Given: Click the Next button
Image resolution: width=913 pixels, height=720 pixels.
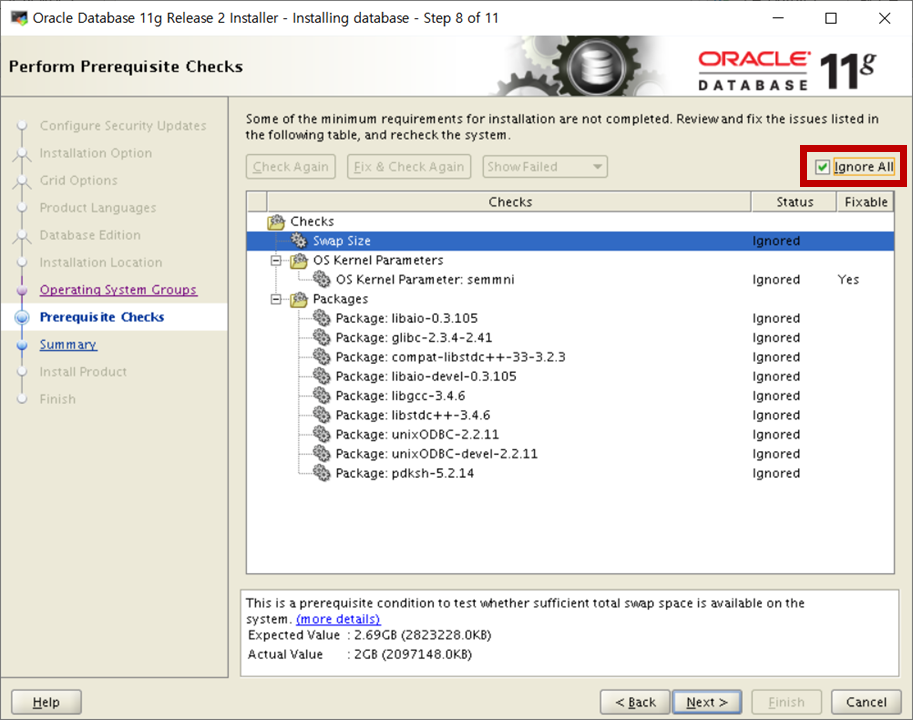Looking at the screenshot, I should click(707, 702).
